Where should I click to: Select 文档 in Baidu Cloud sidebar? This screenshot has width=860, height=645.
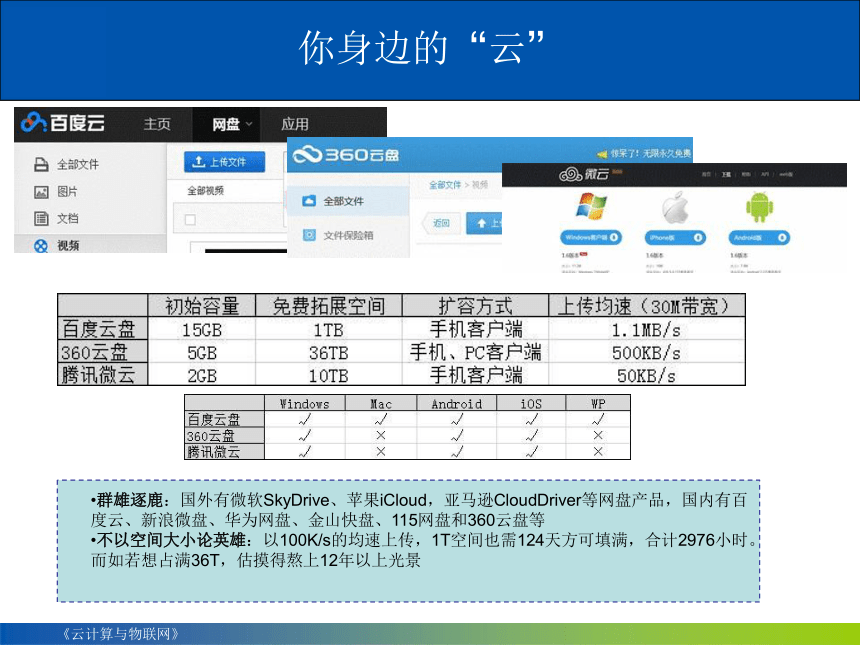point(56,218)
